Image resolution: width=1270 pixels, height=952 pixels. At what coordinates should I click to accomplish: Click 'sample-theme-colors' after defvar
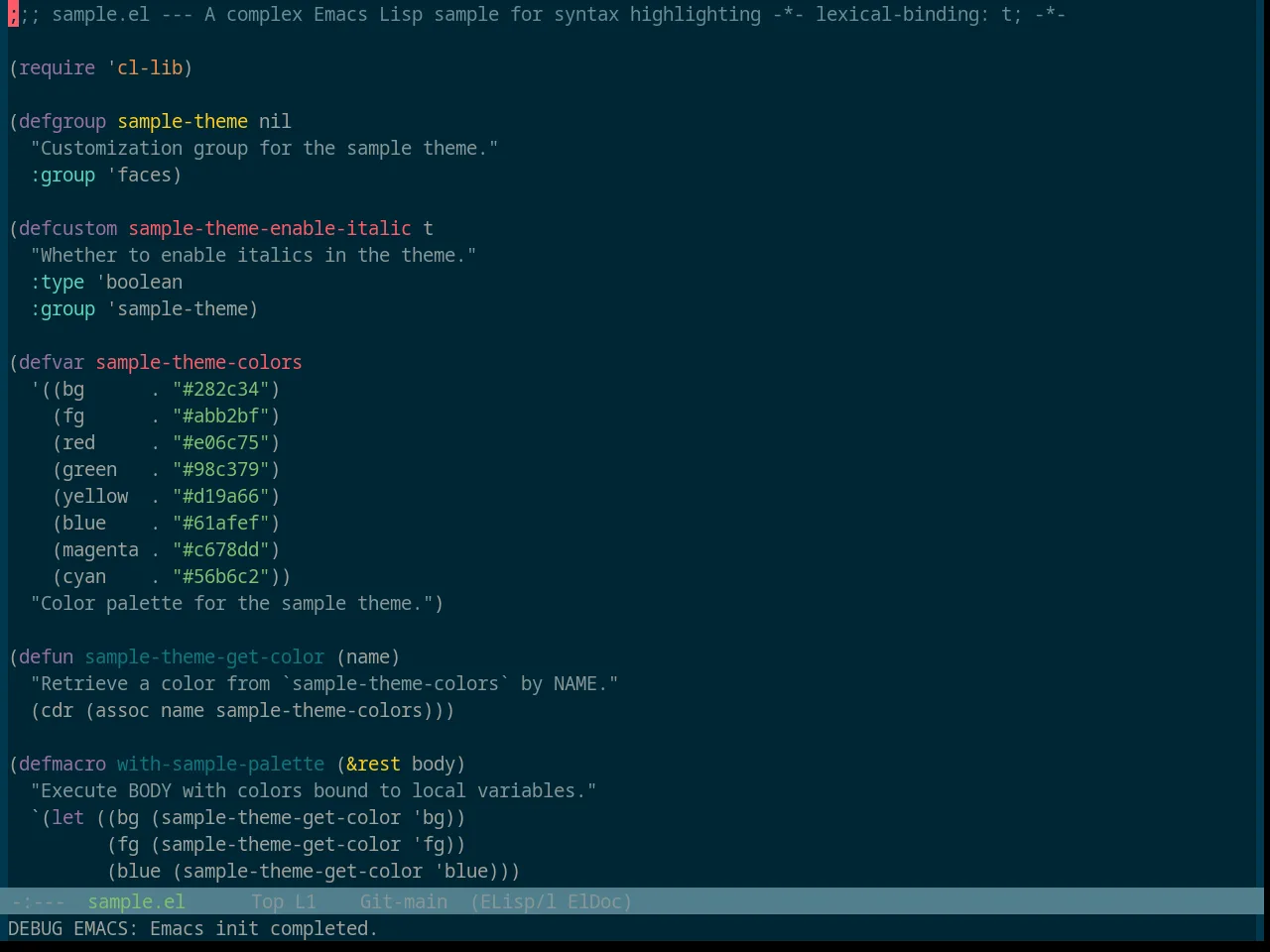[x=198, y=362]
